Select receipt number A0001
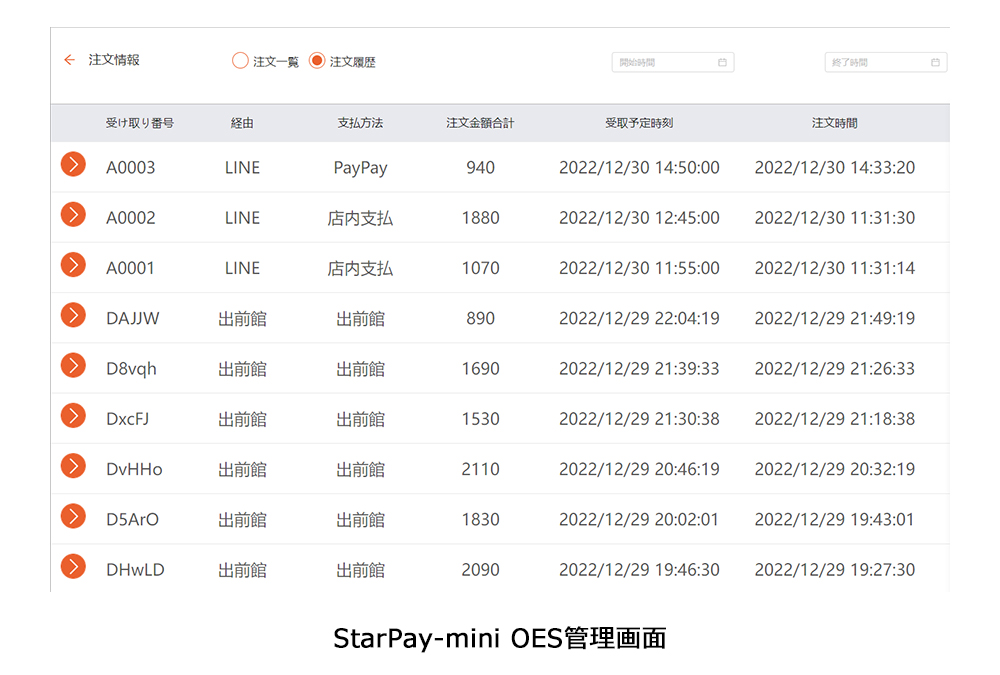The width and height of the screenshot is (1000, 675). [130, 268]
